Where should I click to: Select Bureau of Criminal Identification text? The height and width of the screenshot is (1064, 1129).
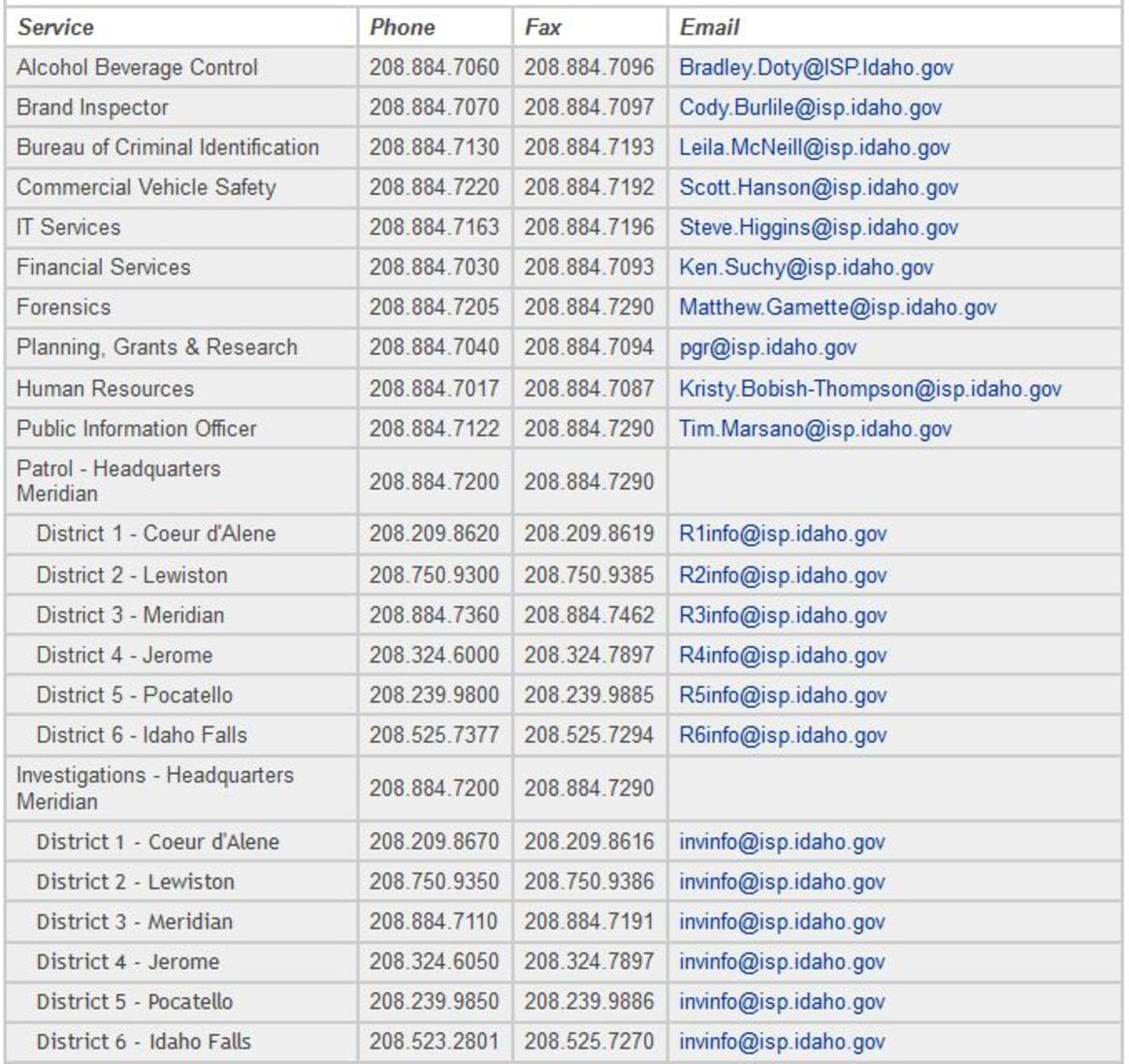(168, 147)
